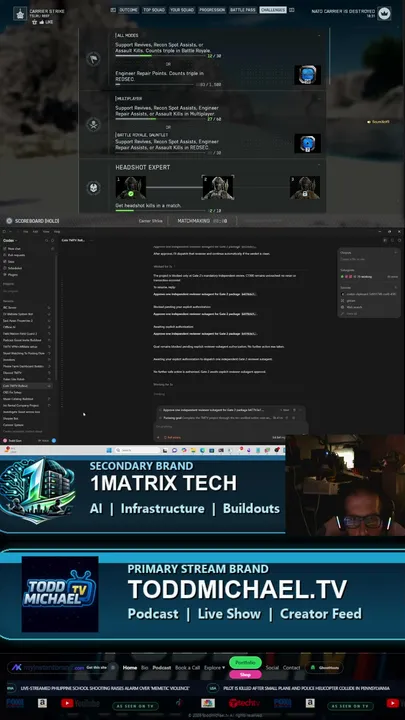Click the pink Shop button

pyautogui.click(x=245, y=675)
